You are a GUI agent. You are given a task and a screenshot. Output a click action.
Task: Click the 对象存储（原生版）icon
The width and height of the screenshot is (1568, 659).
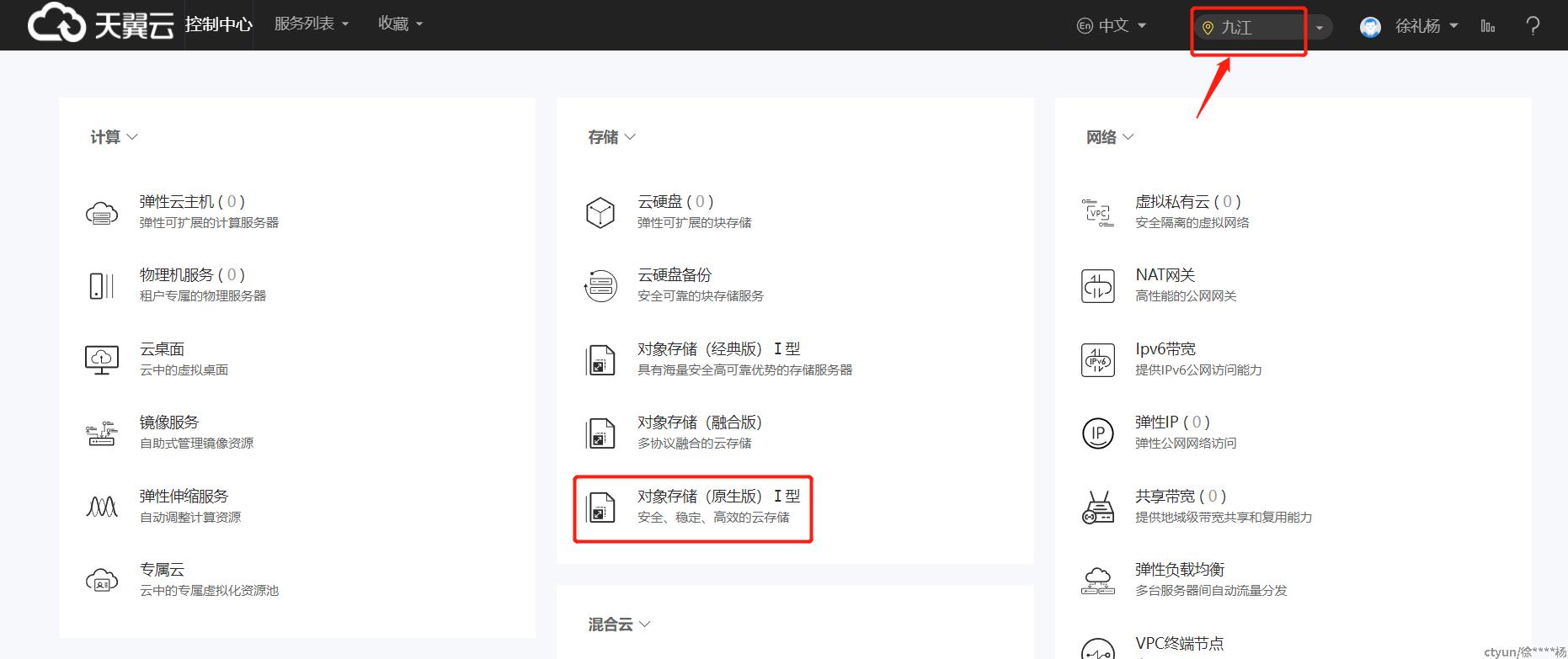point(600,508)
